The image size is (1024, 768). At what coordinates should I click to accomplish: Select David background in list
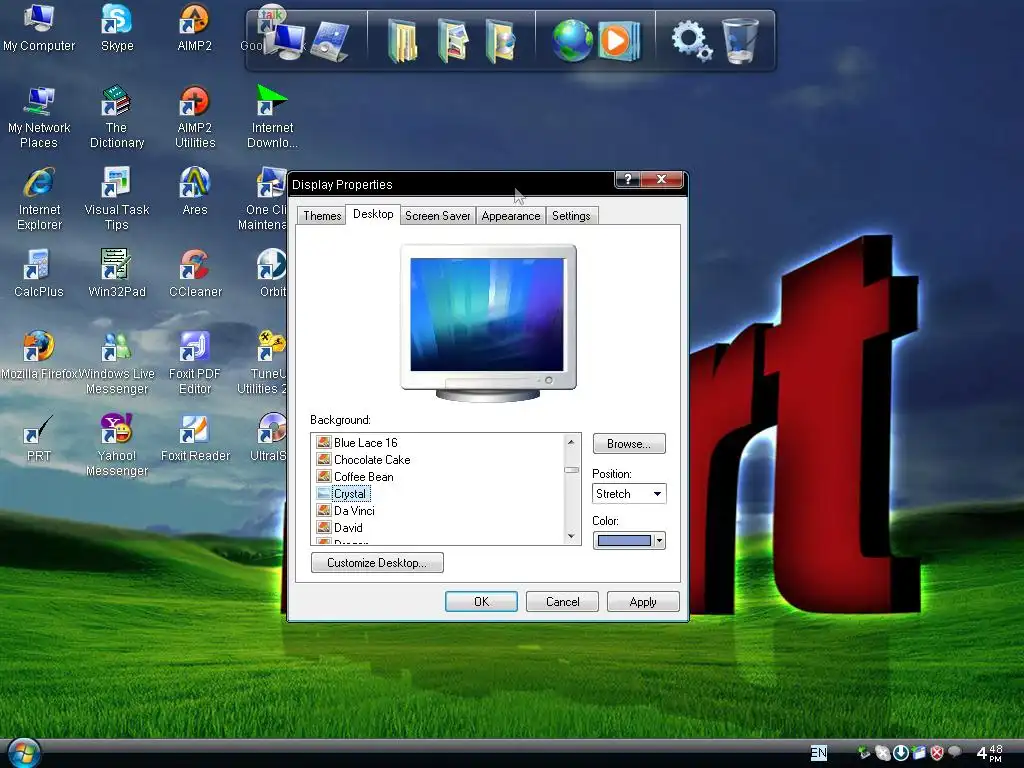tap(348, 527)
